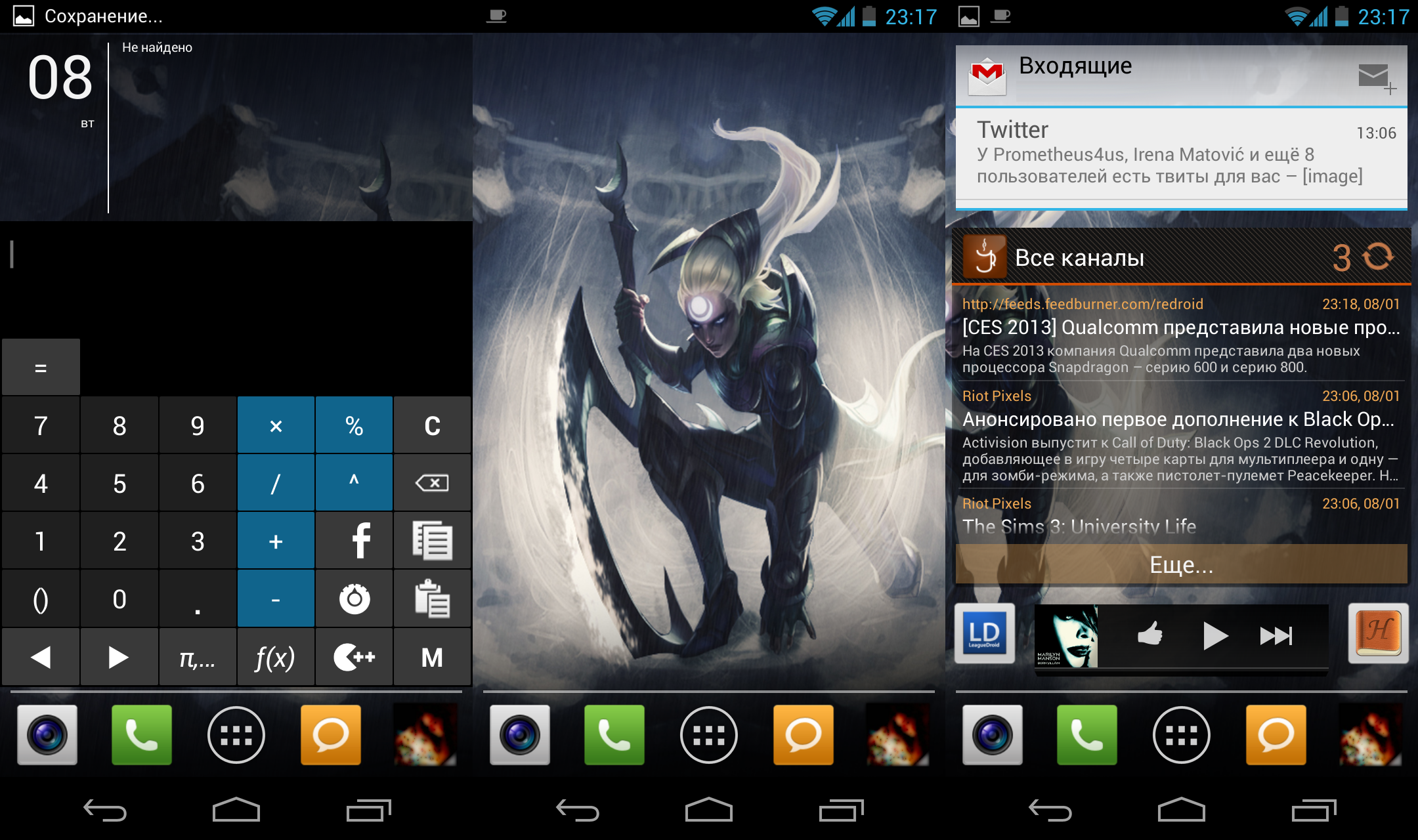The height and width of the screenshot is (840, 1418).
Task: Open the orange H book app icon
Action: (x=1378, y=634)
